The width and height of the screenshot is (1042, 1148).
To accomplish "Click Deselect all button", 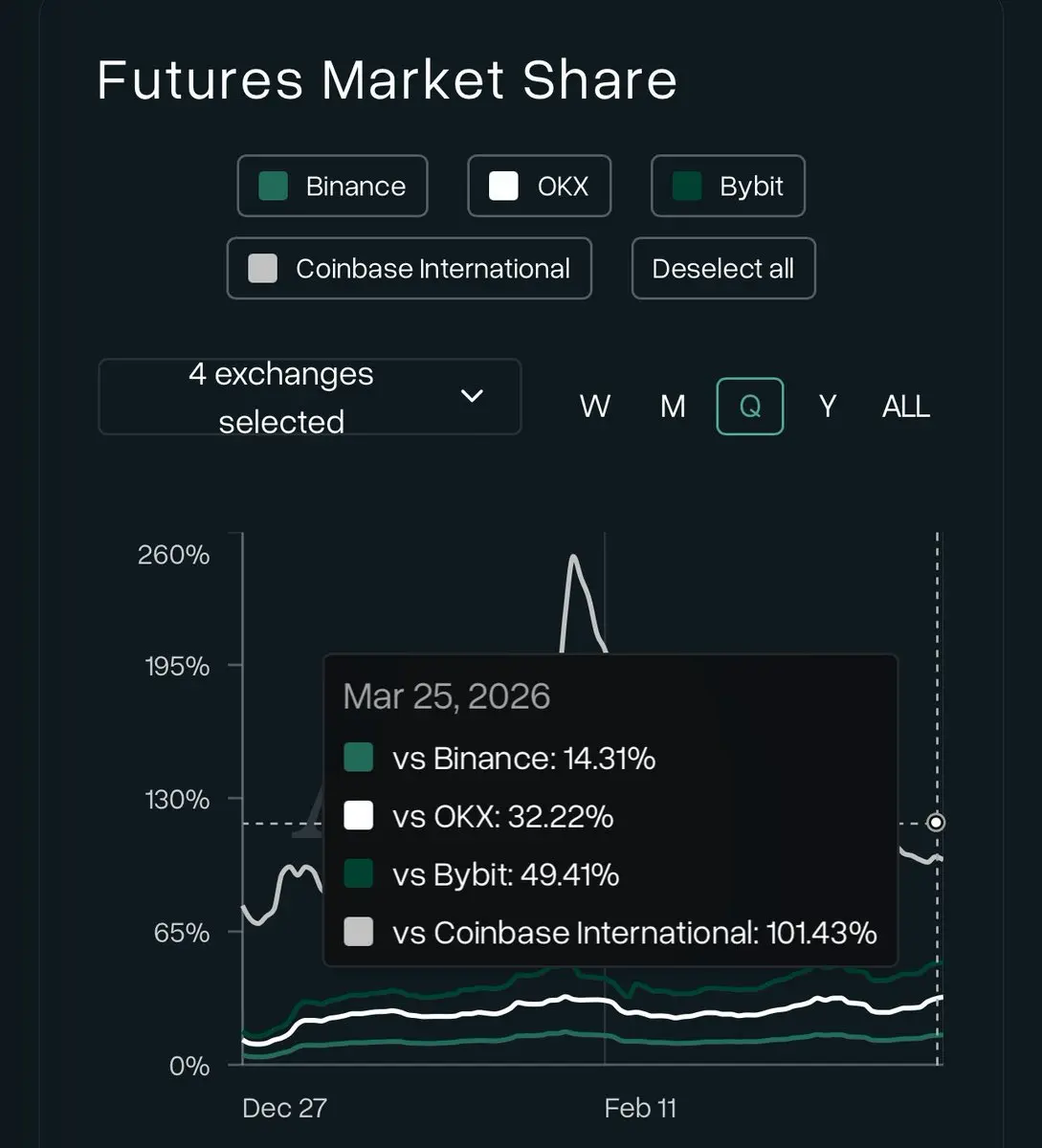I will click(x=722, y=269).
